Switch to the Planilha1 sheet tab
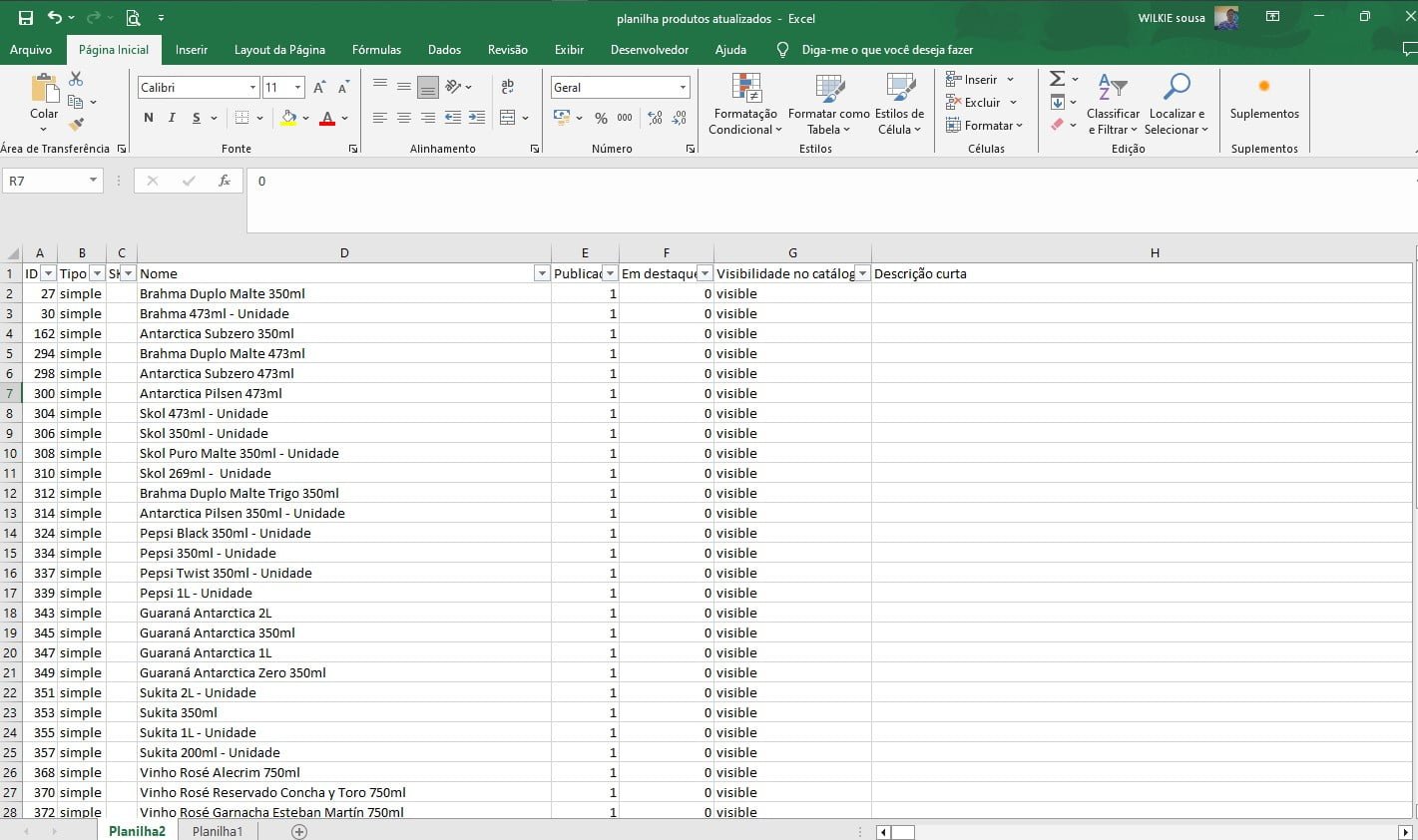The image size is (1418, 840). pos(216,831)
